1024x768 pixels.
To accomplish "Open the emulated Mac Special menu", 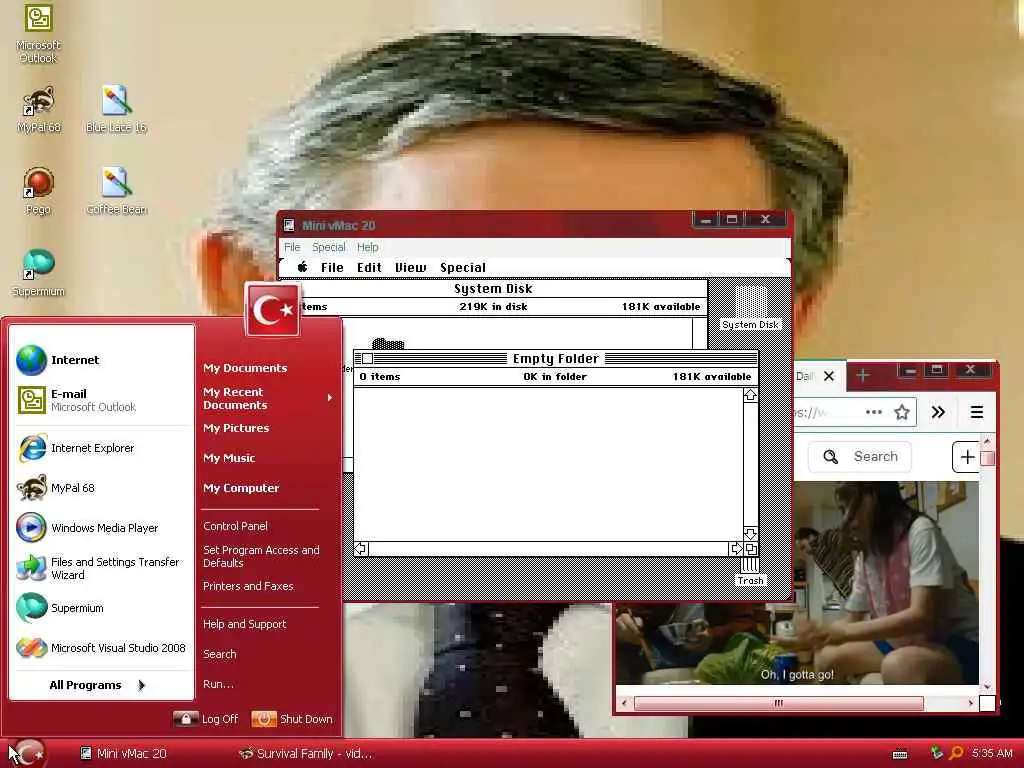I will (x=462, y=267).
